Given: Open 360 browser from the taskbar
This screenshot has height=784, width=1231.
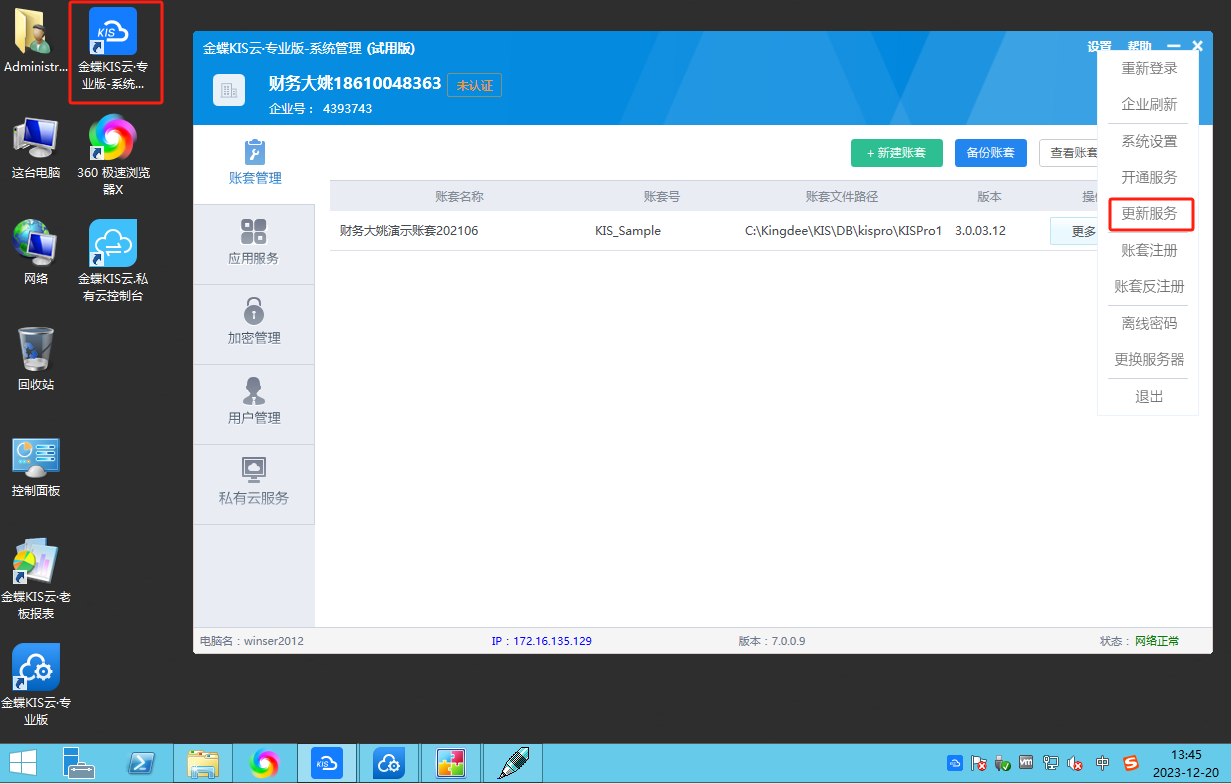Looking at the screenshot, I should (x=265, y=764).
